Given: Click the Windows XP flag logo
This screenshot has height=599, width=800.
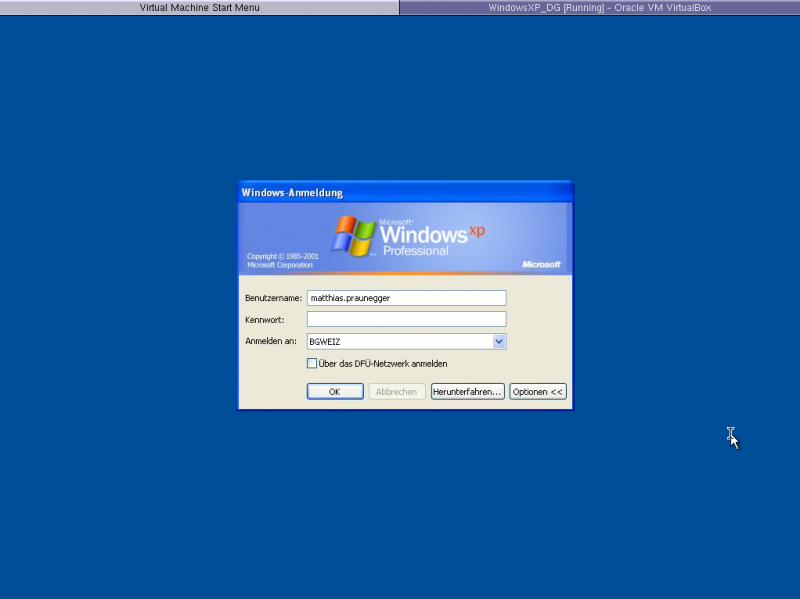Looking at the screenshot, I should coord(353,236).
